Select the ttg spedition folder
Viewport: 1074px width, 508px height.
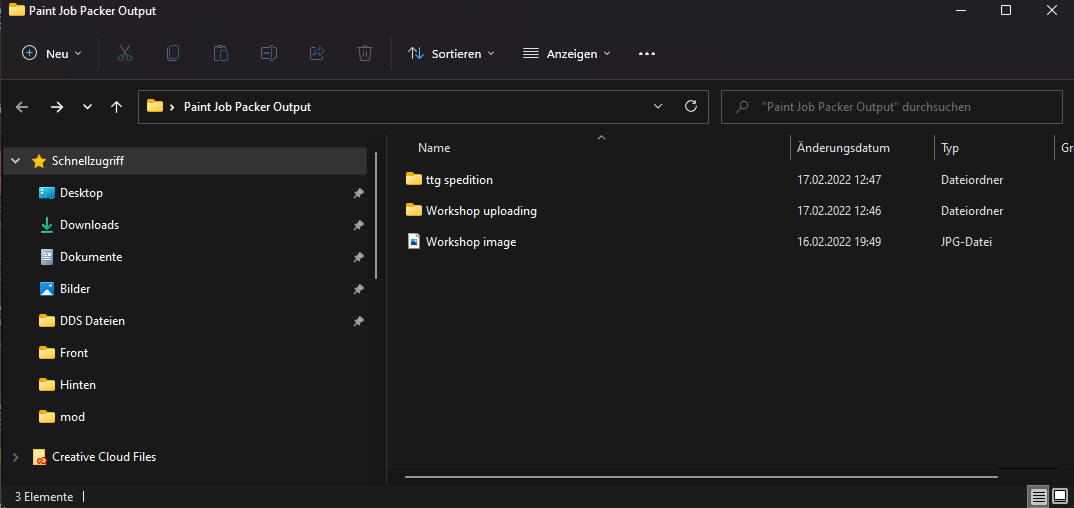tap(459, 180)
